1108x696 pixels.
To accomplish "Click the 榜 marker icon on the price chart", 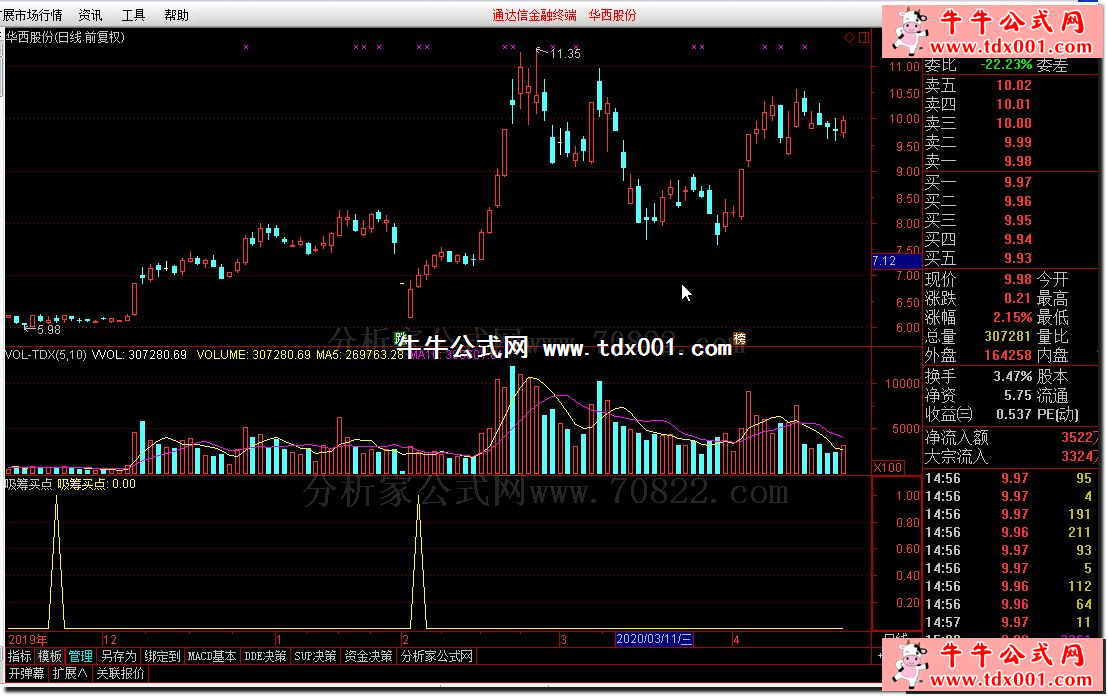I will pos(740,338).
